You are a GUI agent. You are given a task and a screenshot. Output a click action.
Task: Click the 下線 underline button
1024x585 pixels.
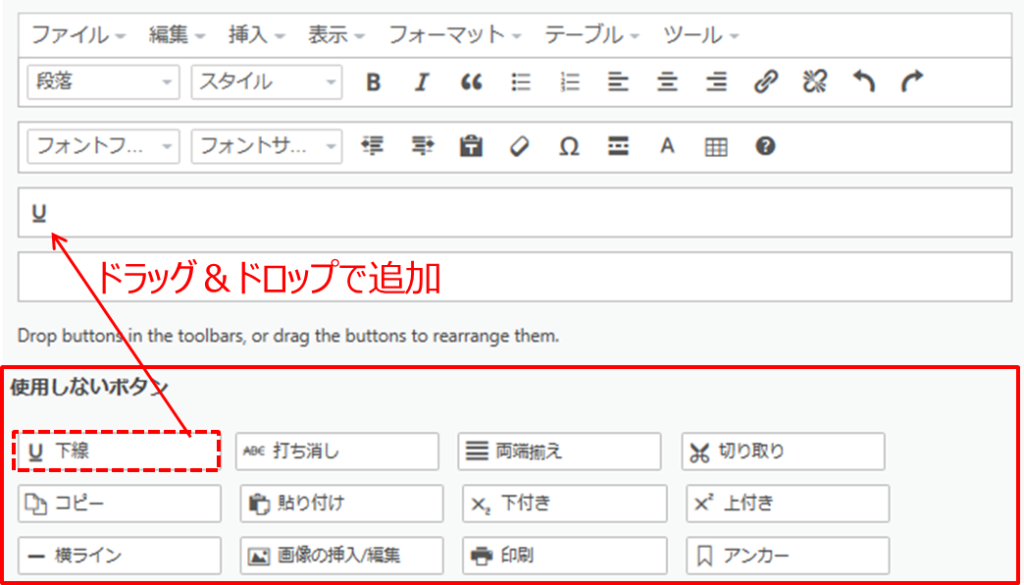(x=117, y=451)
